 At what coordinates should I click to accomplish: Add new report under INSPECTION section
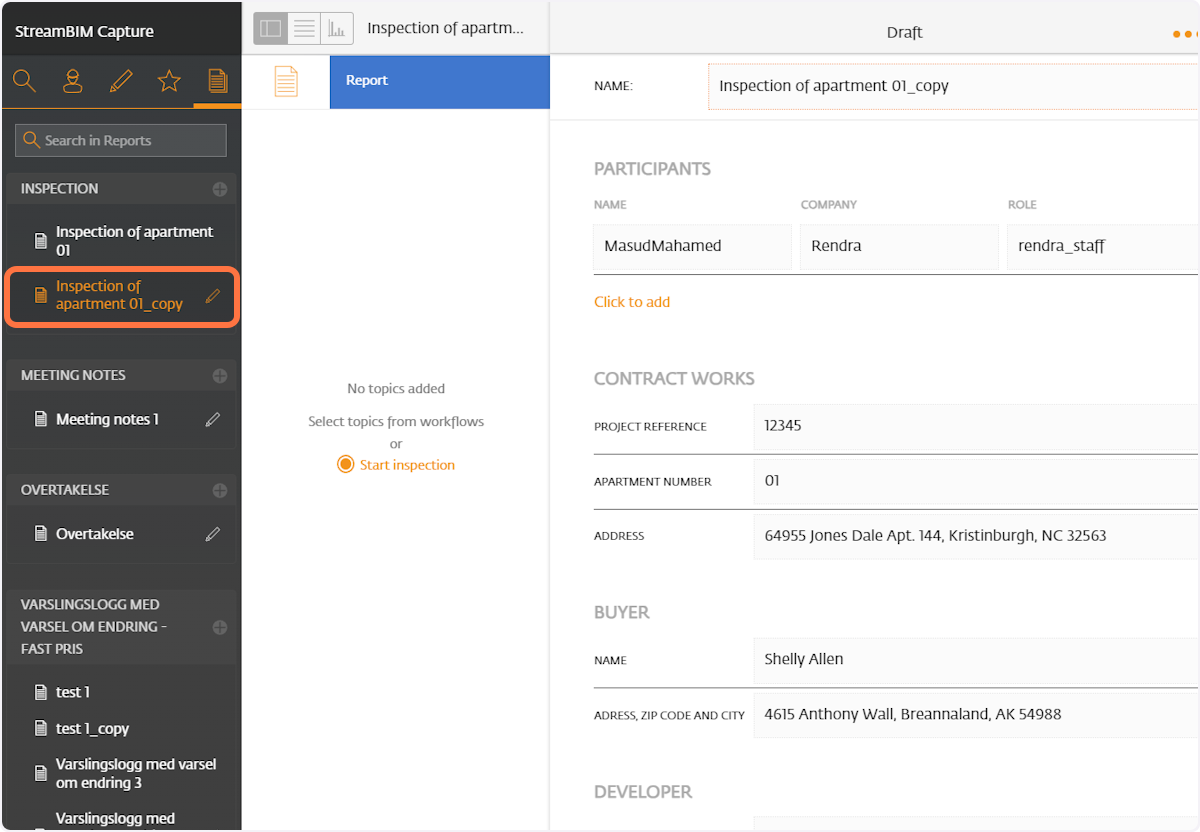pyautogui.click(x=220, y=189)
